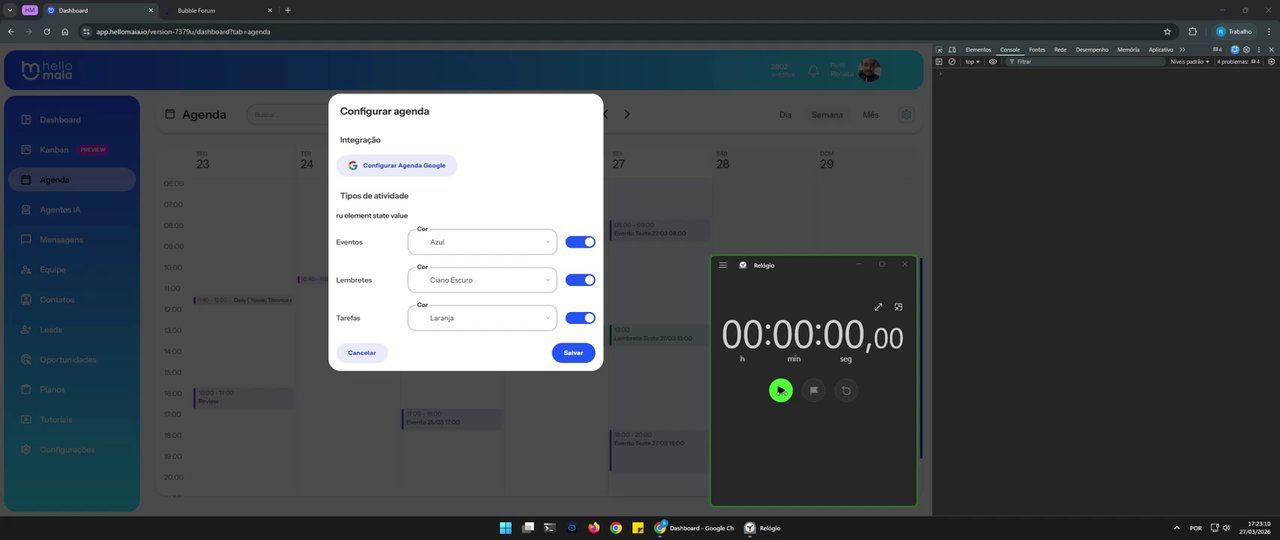Open Oportunidades in the sidebar
This screenshot has width=1280, height=540.
point(72,360)
